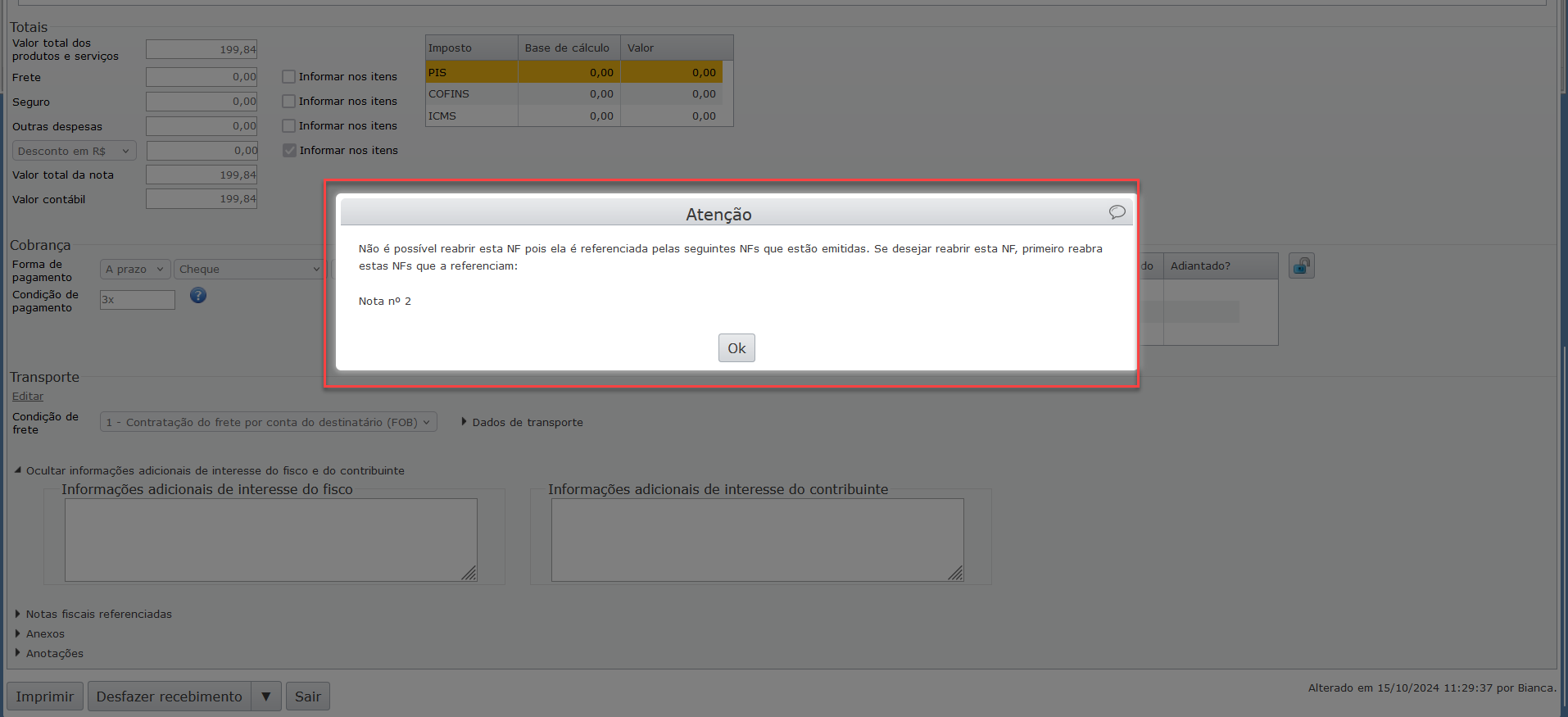
Task: Select the COFINS row in tax table
Action: click(574, 94)
